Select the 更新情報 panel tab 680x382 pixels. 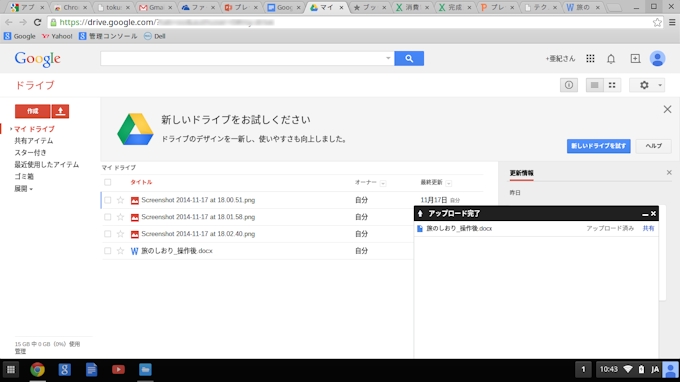[521, 173]
